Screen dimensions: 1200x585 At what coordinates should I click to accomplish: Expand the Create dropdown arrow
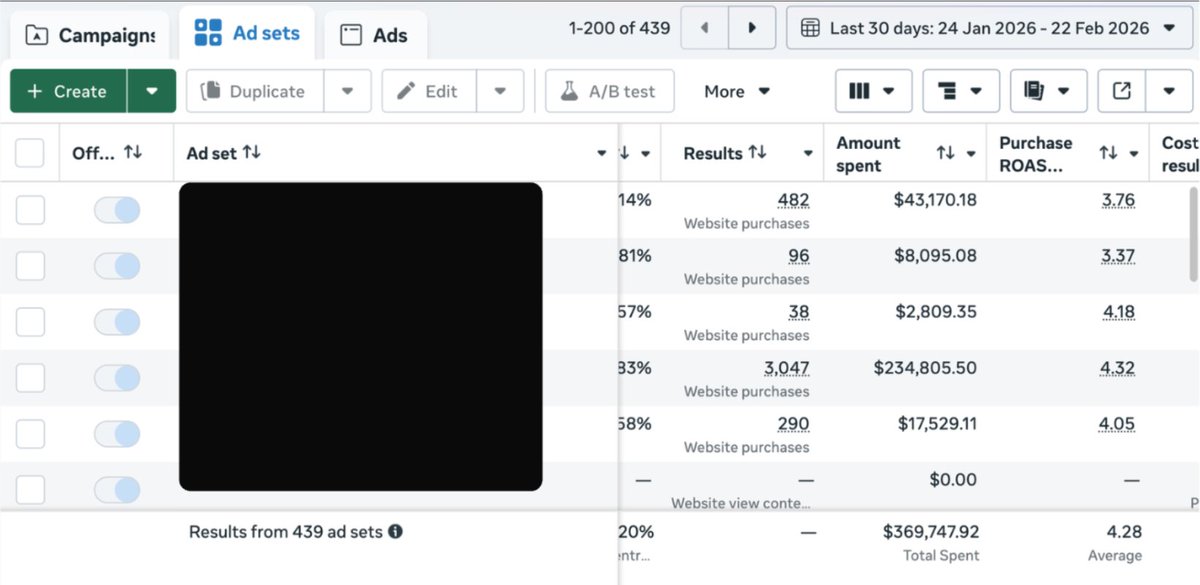(x=152, y=91)
